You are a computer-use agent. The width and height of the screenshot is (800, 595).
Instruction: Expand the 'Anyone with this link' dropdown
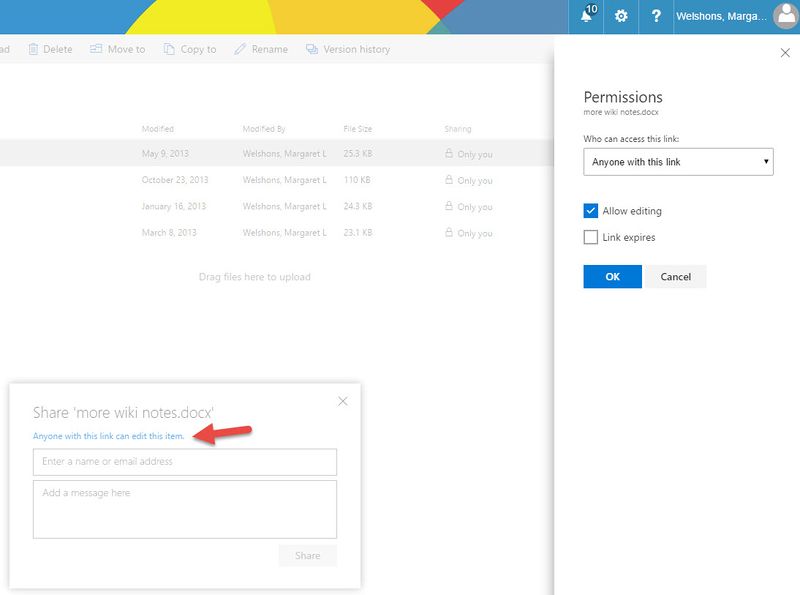pyautogui.click(x=678, y=161)
